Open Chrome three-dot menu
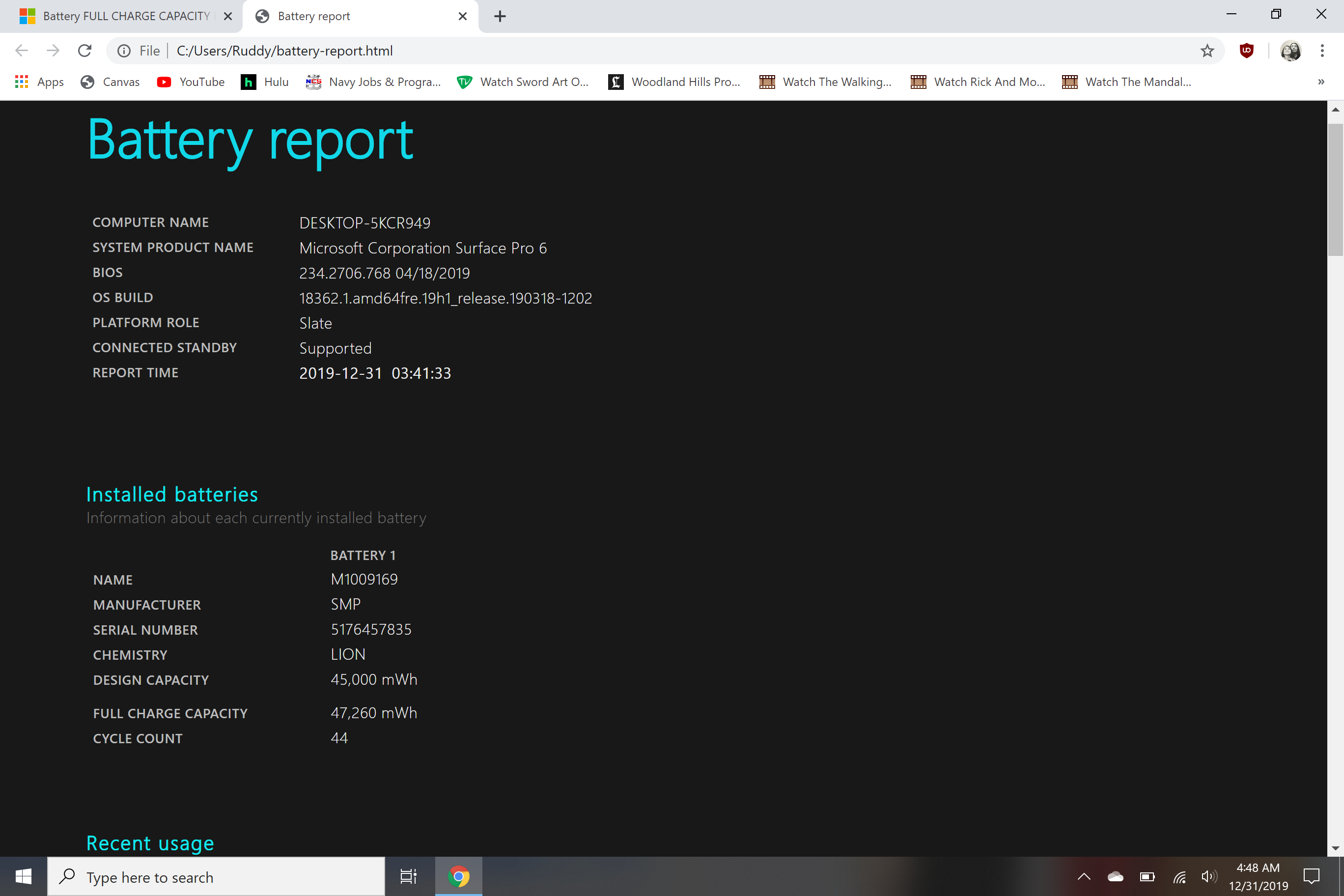The height and width of the screenshot is (896, 1344). (x=1322, y=51)
